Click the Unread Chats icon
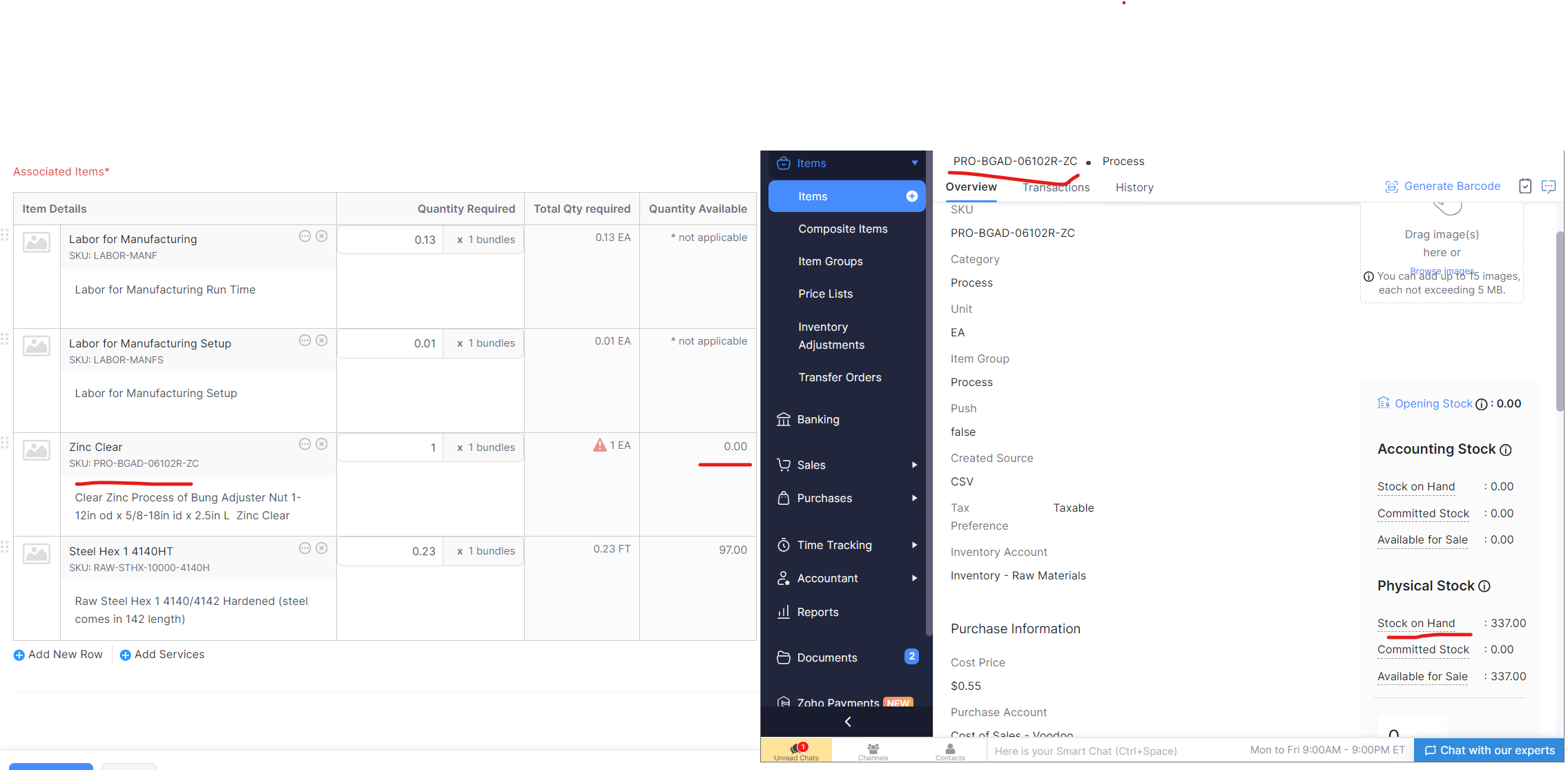1568x770 pixels. point(796,750)
